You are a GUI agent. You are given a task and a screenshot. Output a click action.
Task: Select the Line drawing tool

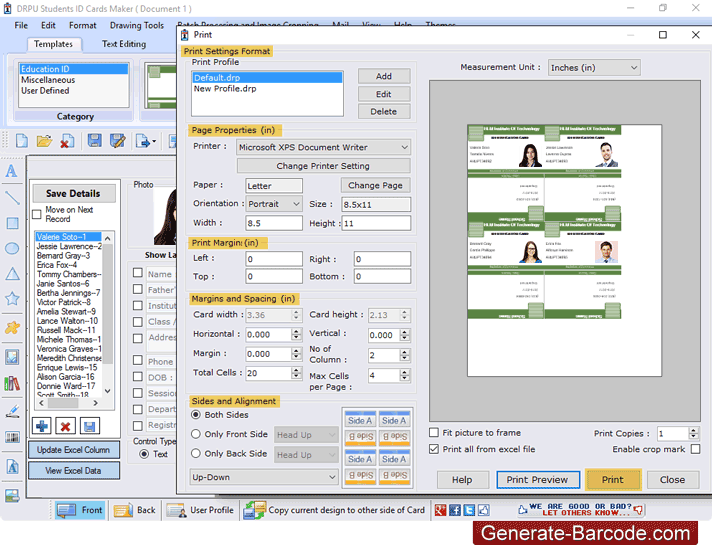click(12, 198)
